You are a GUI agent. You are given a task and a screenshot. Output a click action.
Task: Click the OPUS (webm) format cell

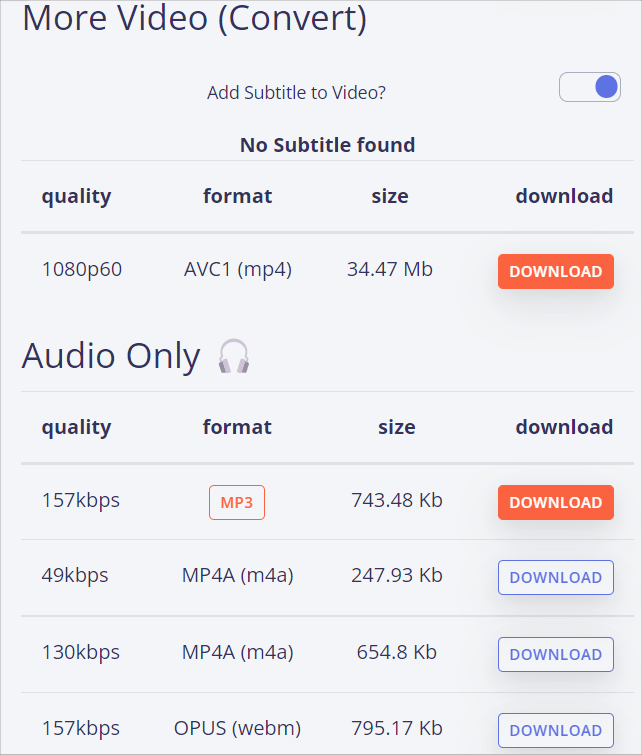point(237,729)
